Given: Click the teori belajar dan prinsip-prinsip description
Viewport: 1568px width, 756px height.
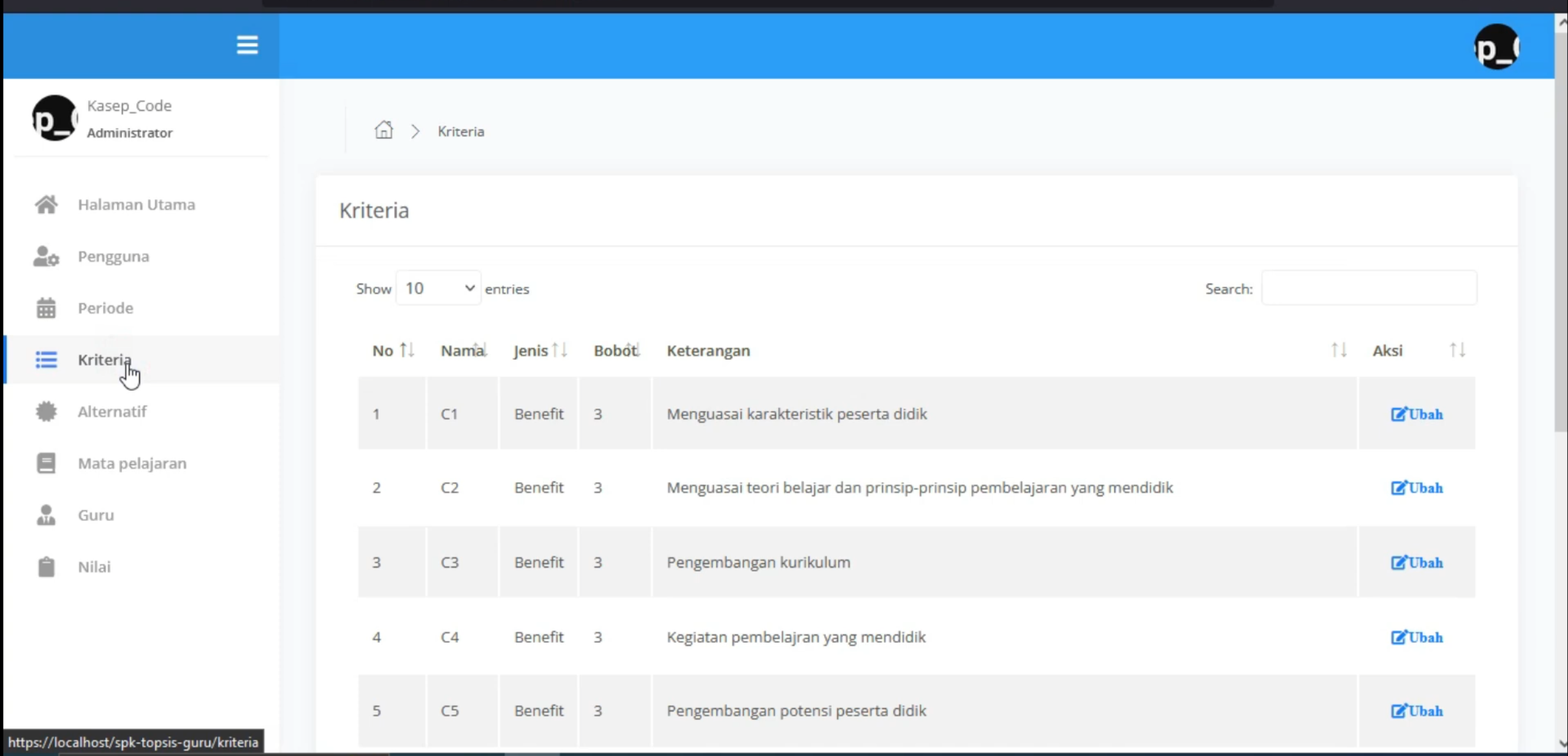Looking at the screenshot, I should tap(920, 487).
